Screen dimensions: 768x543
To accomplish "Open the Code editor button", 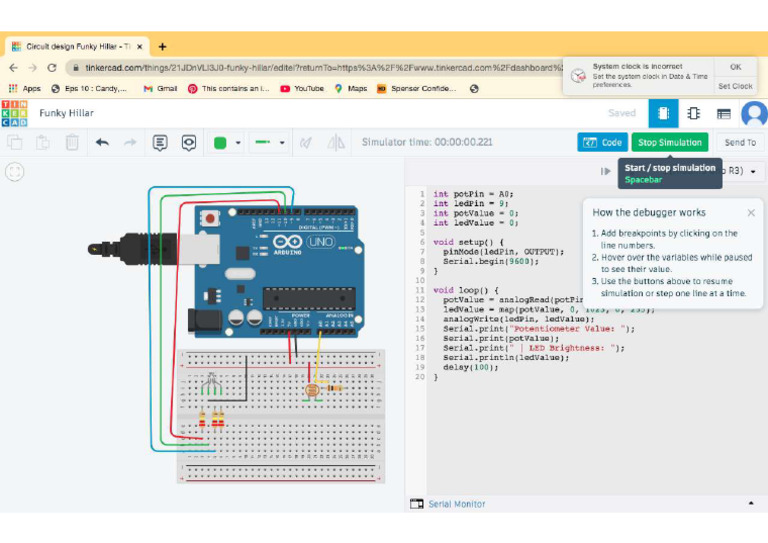I will pyautogui.click(x=602, y=142).
